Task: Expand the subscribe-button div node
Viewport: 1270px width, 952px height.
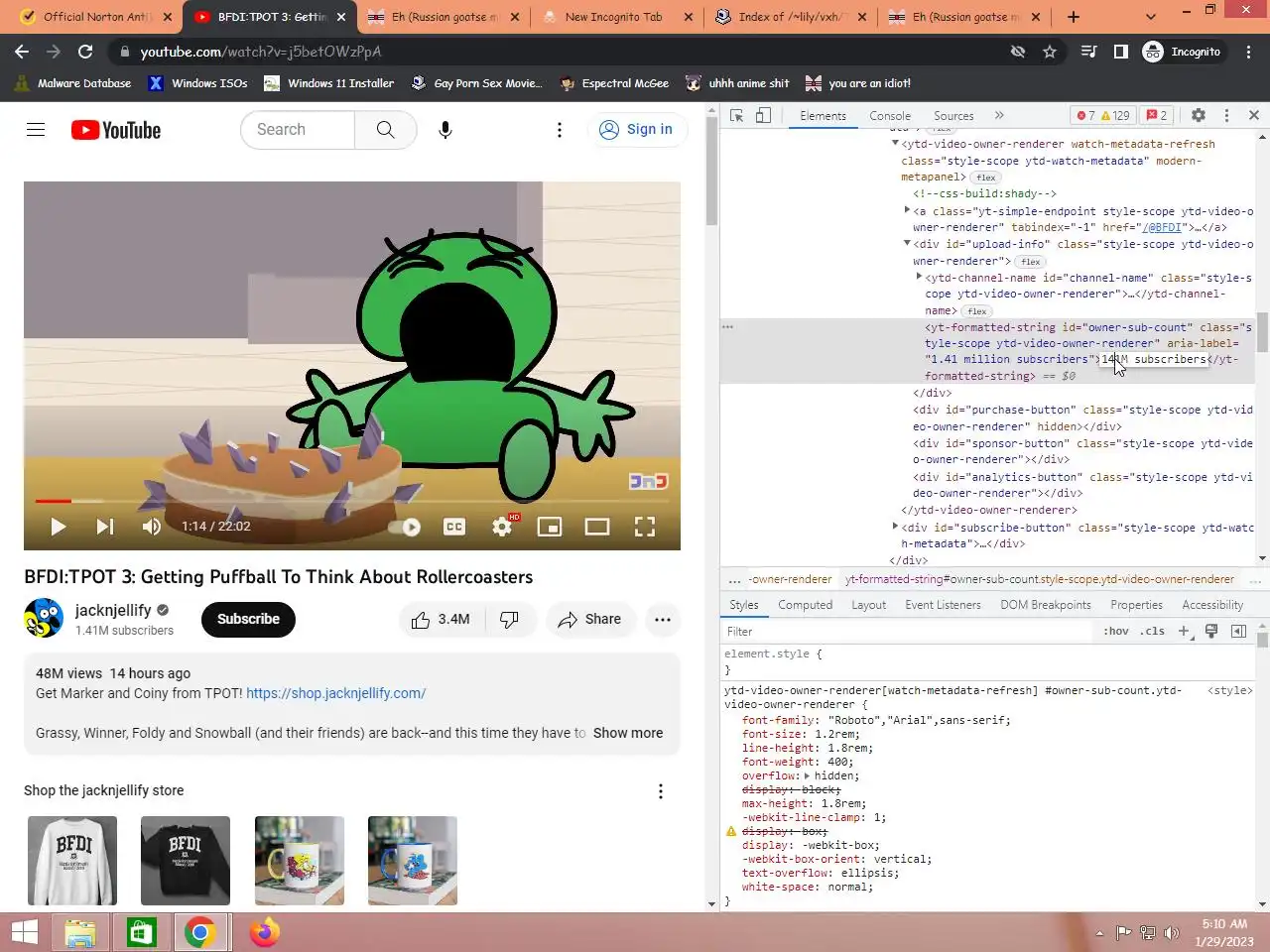Action: [895, 528]
